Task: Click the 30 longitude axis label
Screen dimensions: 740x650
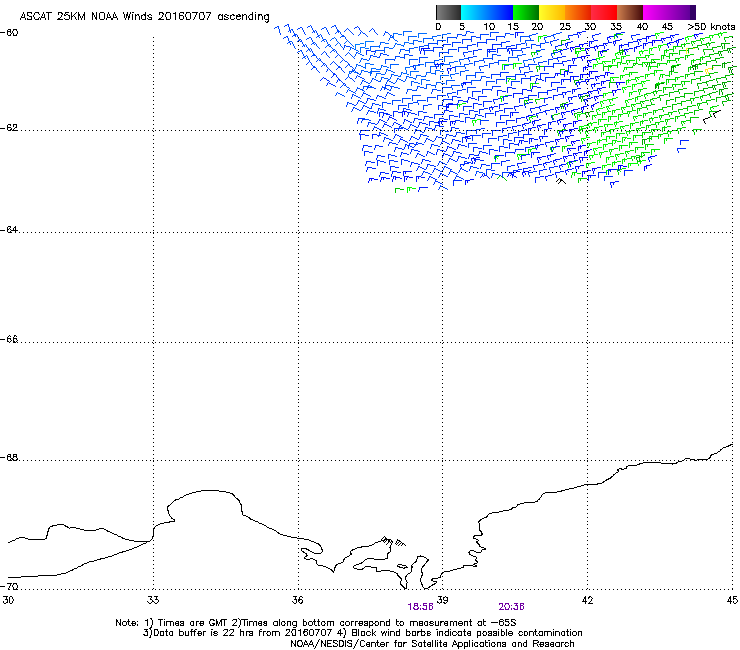Action: [x=8, y=600]
